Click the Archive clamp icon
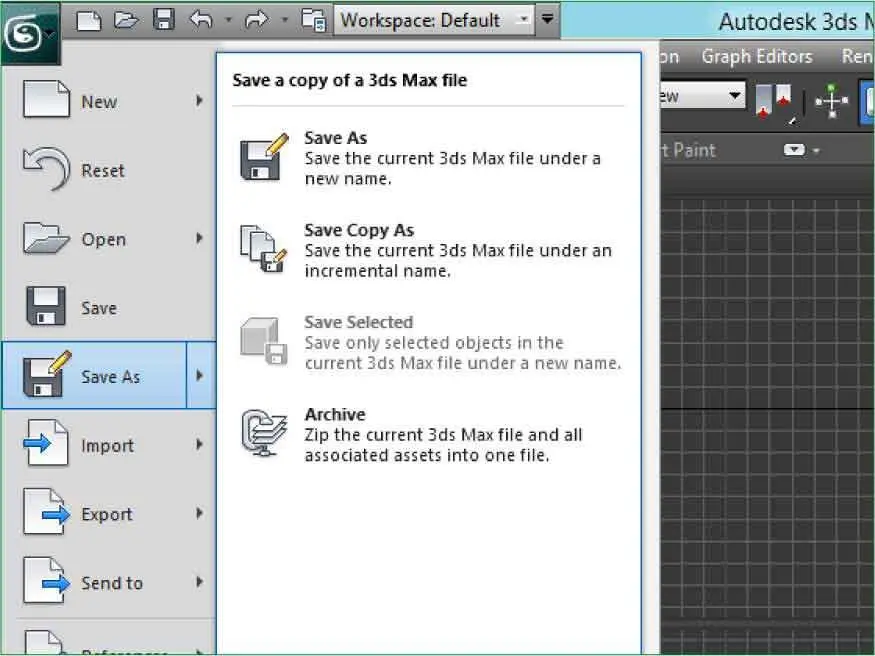 264,433
